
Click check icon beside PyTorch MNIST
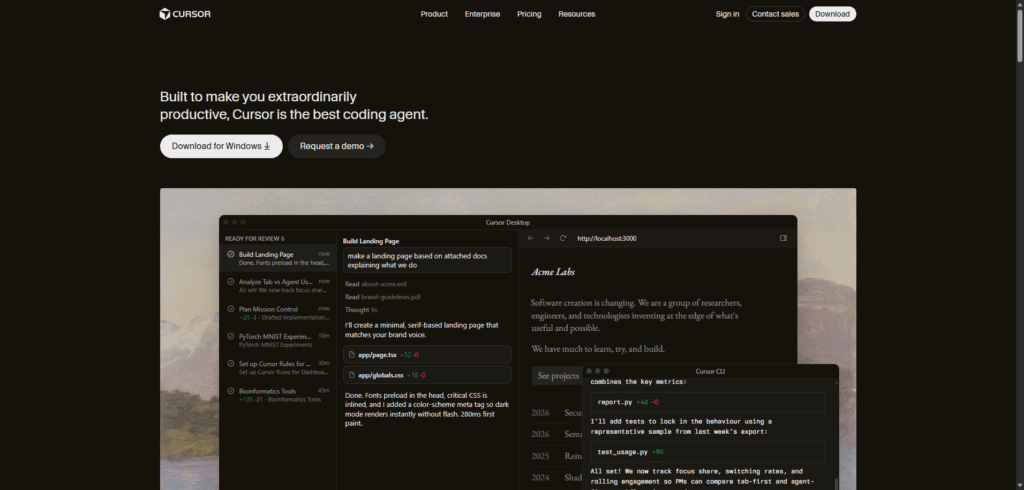click(231, 336)
